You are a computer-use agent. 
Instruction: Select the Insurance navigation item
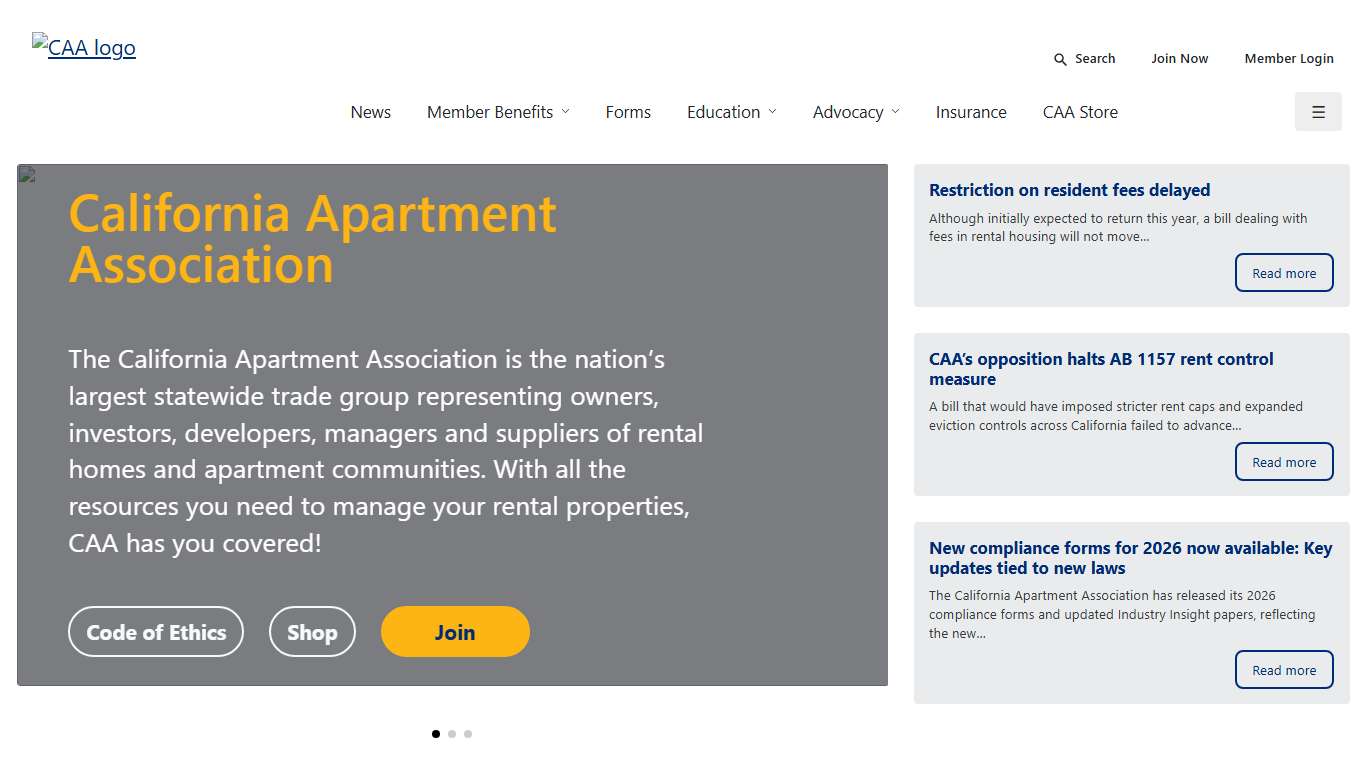click(971, 112)
